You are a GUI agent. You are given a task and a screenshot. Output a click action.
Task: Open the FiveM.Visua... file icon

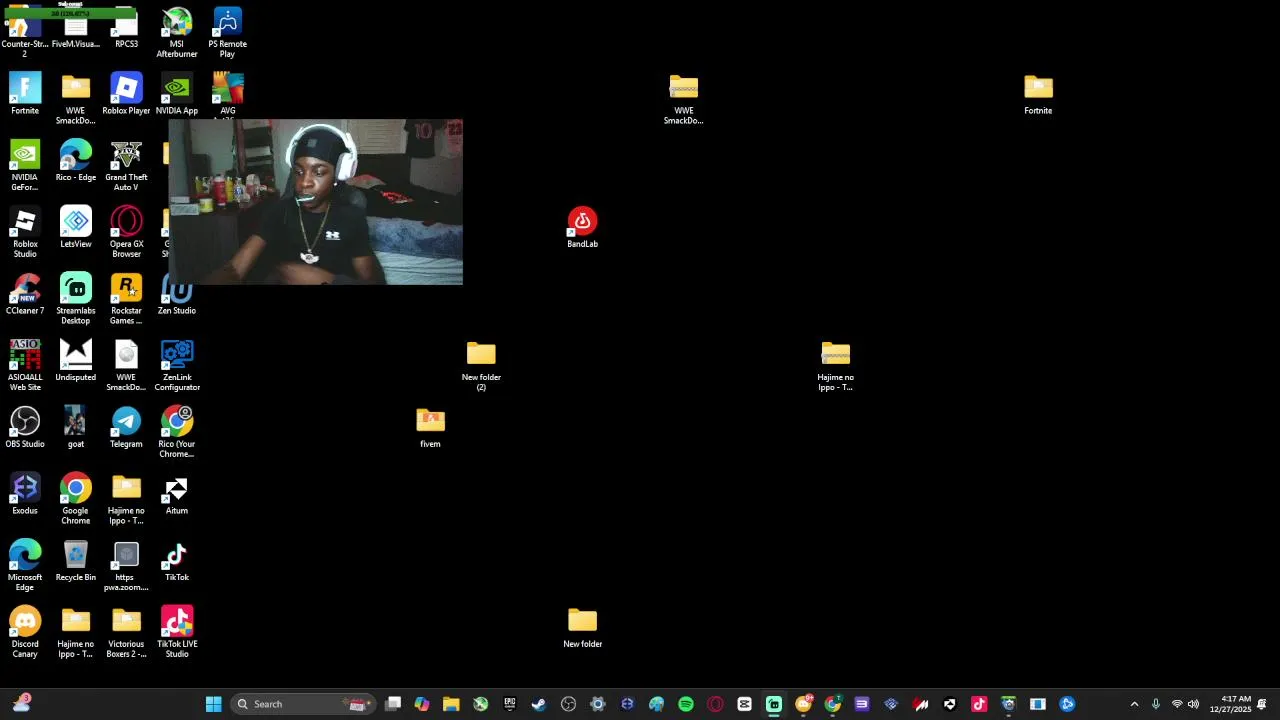76,29
